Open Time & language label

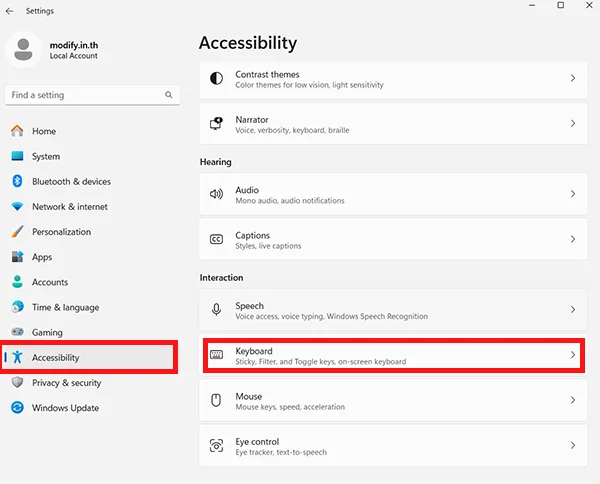click(x=66, y=308)
